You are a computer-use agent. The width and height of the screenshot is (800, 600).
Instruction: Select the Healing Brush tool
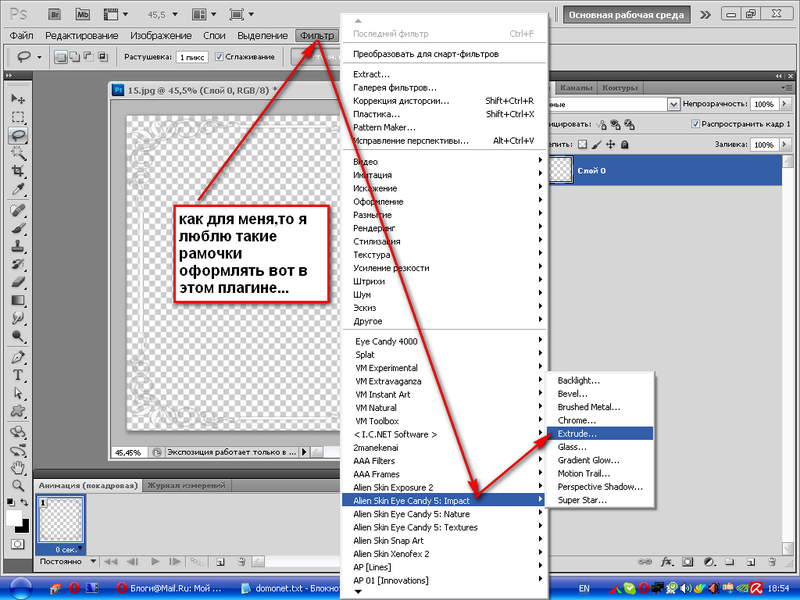pyautogui.click(x=18, y=210)
